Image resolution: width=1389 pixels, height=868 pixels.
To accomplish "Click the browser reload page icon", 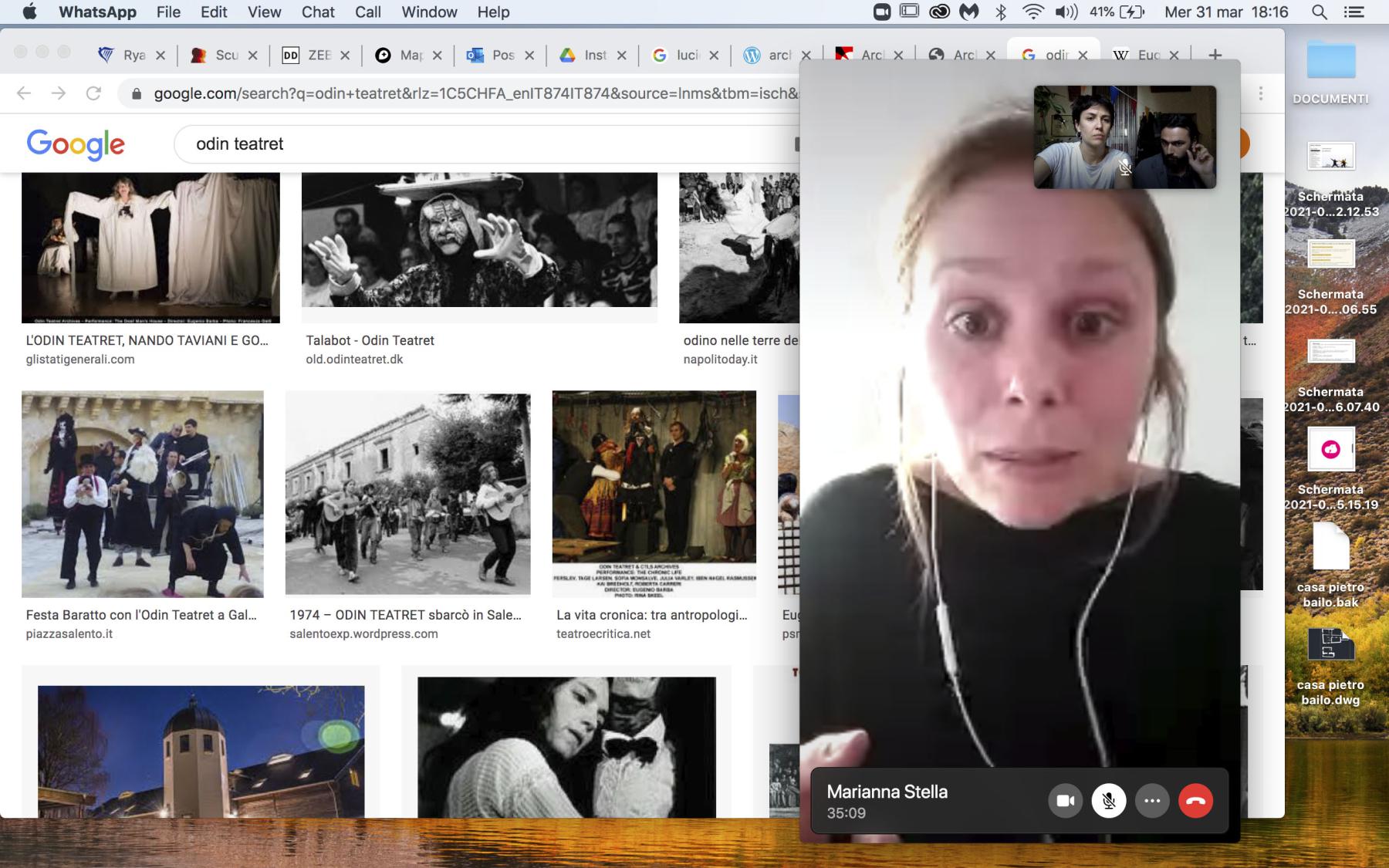I will pyautogui.click(x=93, y=93).
